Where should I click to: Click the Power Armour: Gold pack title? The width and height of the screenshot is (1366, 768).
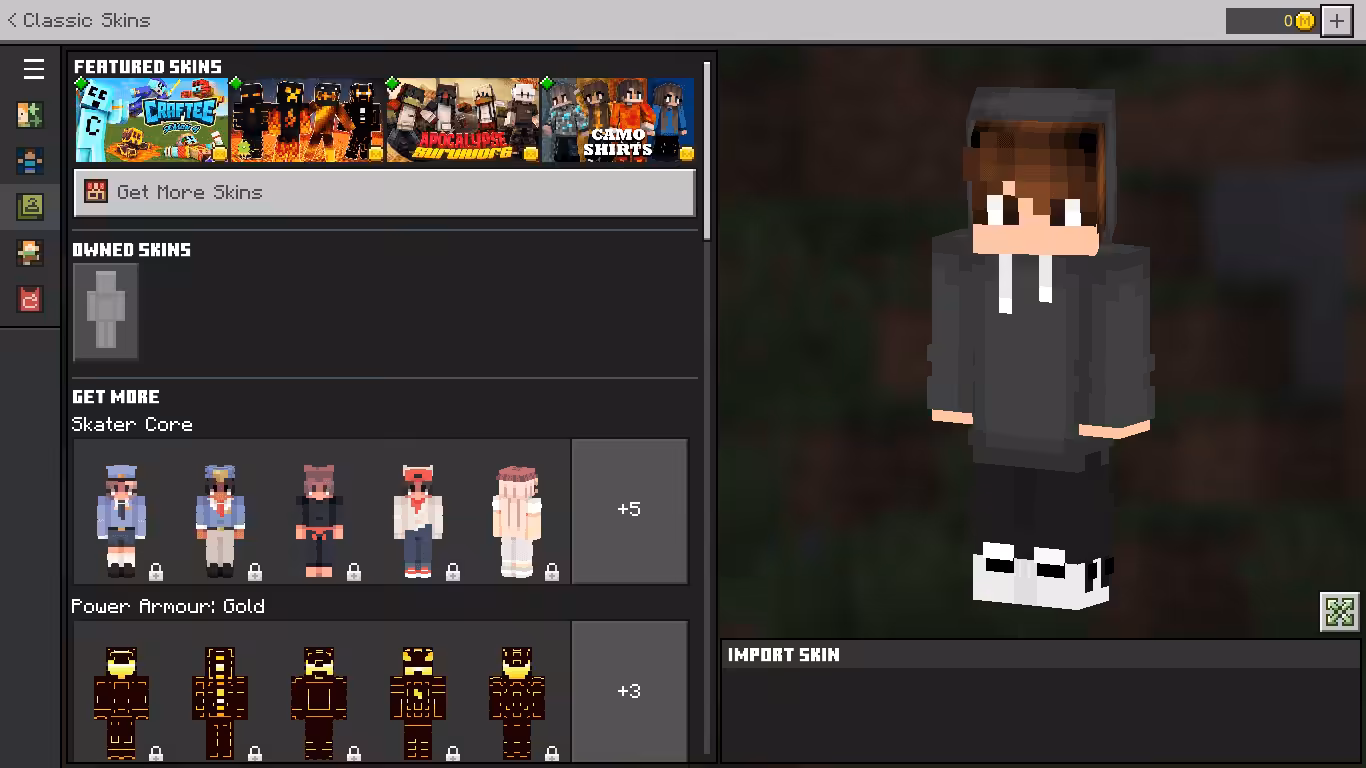pos(168,606)
